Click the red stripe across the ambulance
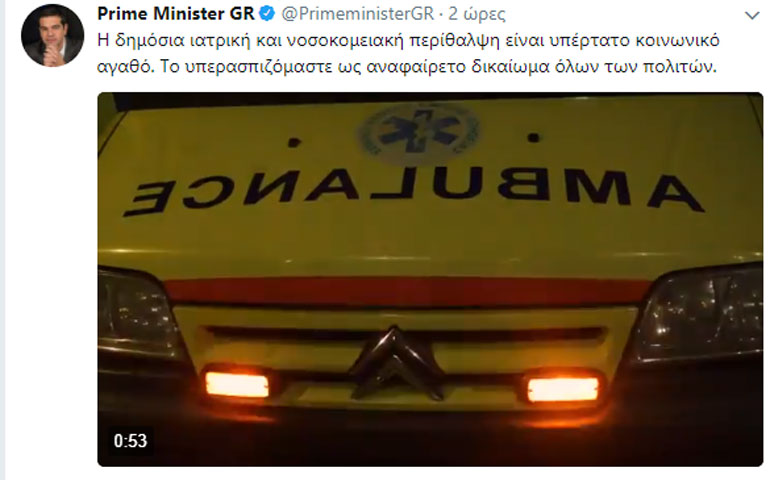 pyautogui.click(x=409, y=291)
